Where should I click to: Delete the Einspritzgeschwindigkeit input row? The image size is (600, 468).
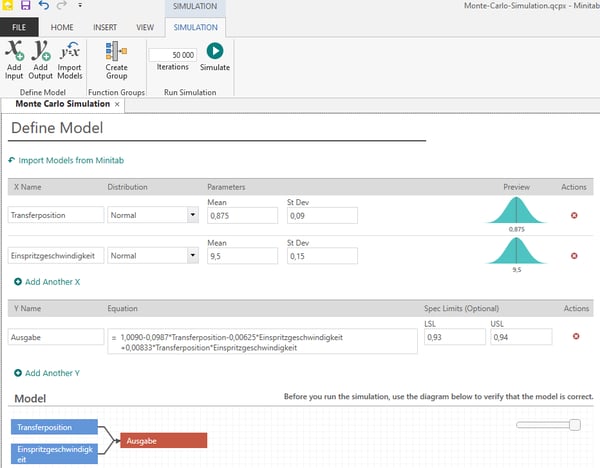click(574, 256)
